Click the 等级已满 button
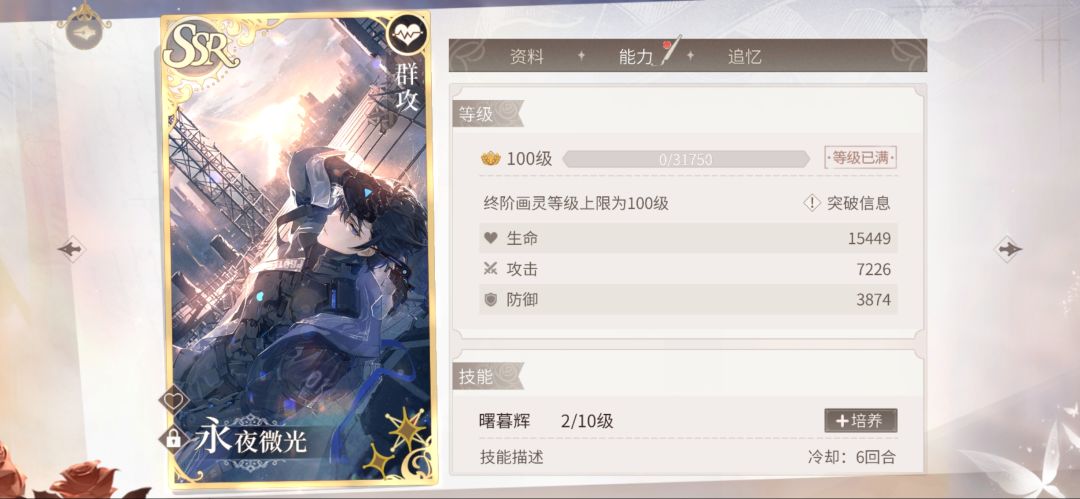 (x=861, y=158)
